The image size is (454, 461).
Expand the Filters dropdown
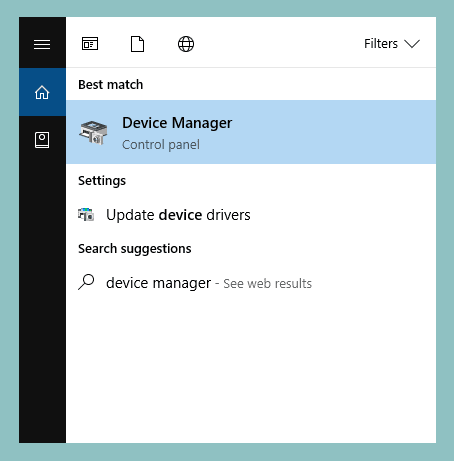tap(392, 44)
